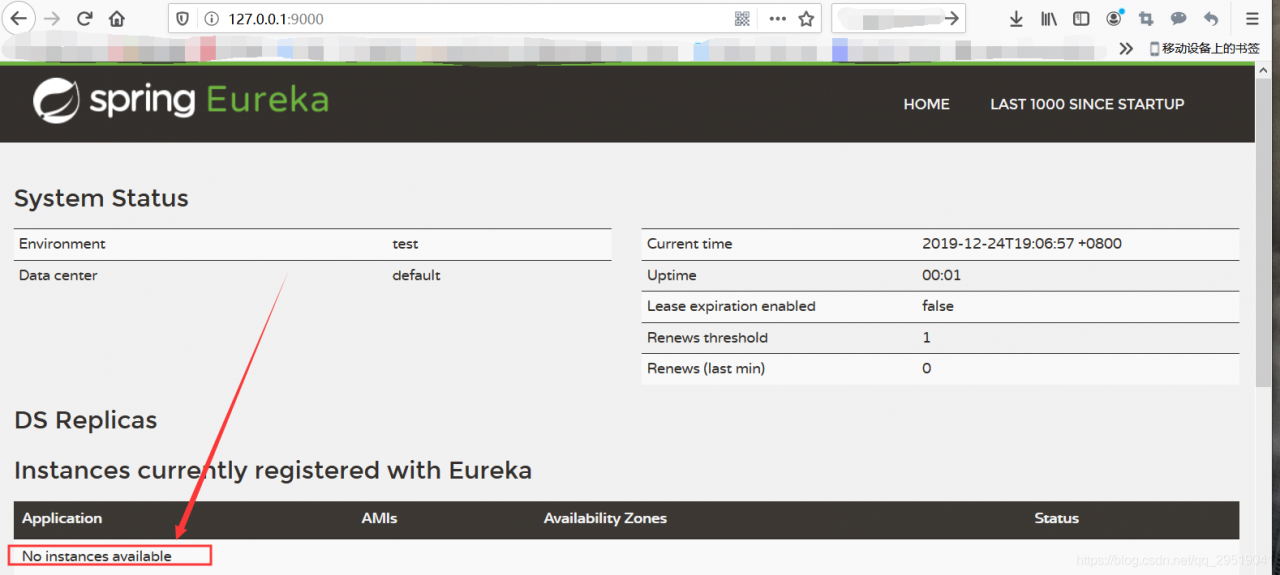Go back with the browser back arrow

click(x=19, y=18)
